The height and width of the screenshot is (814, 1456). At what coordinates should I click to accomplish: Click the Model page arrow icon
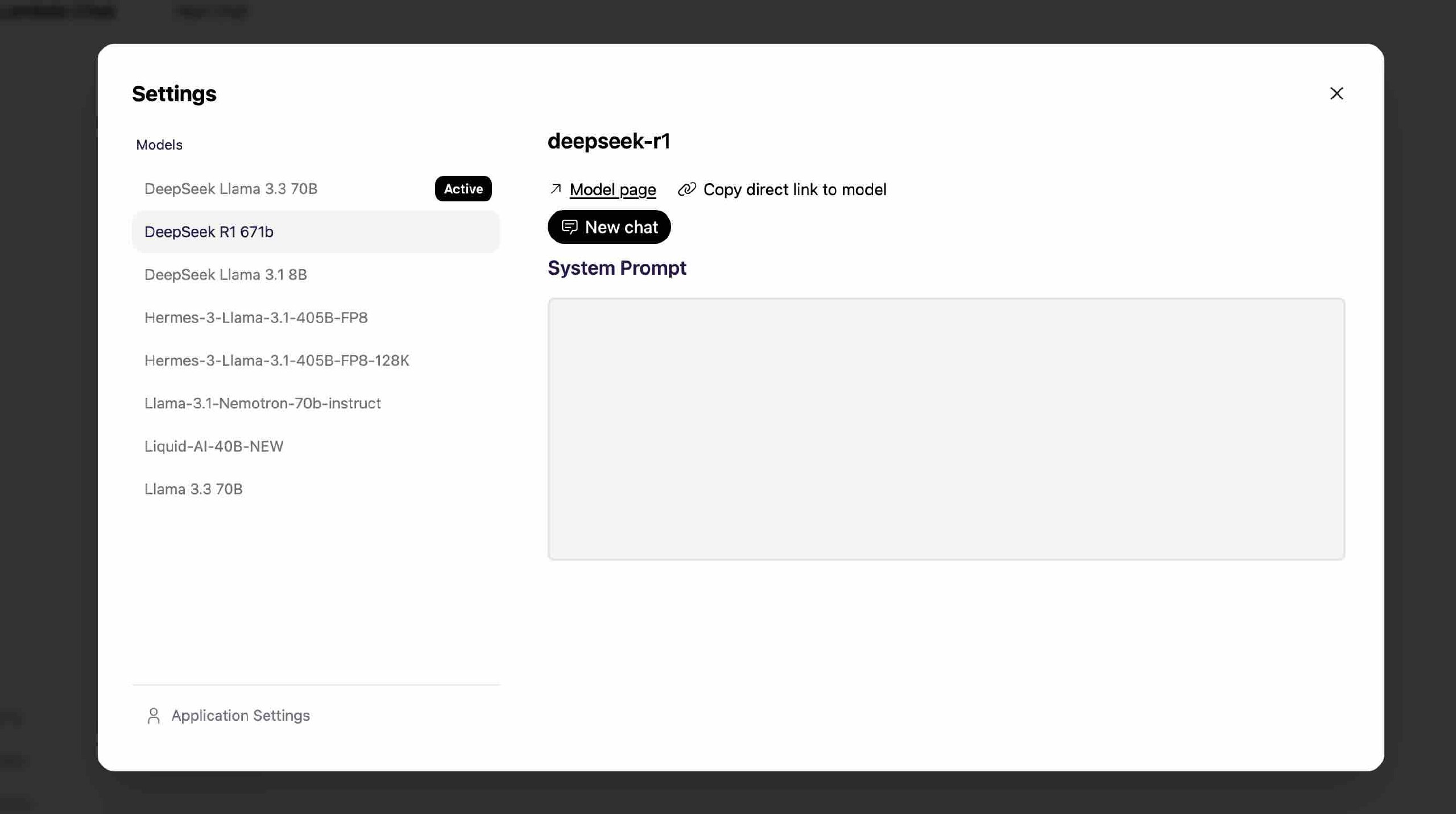556,189
